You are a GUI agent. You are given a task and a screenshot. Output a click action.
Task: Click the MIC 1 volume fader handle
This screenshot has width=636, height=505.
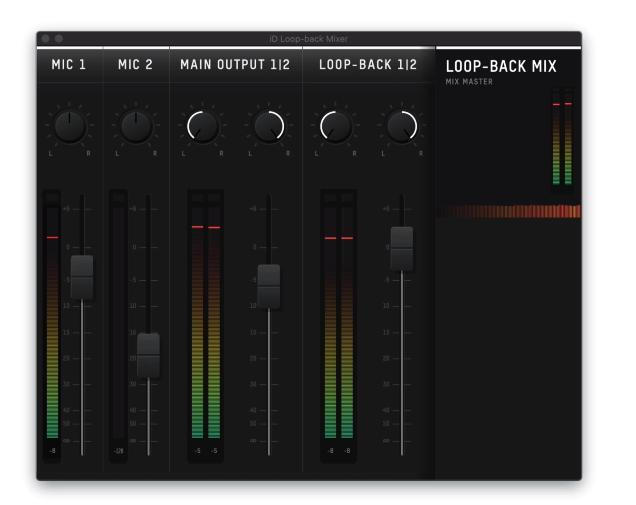pos(82,277)
